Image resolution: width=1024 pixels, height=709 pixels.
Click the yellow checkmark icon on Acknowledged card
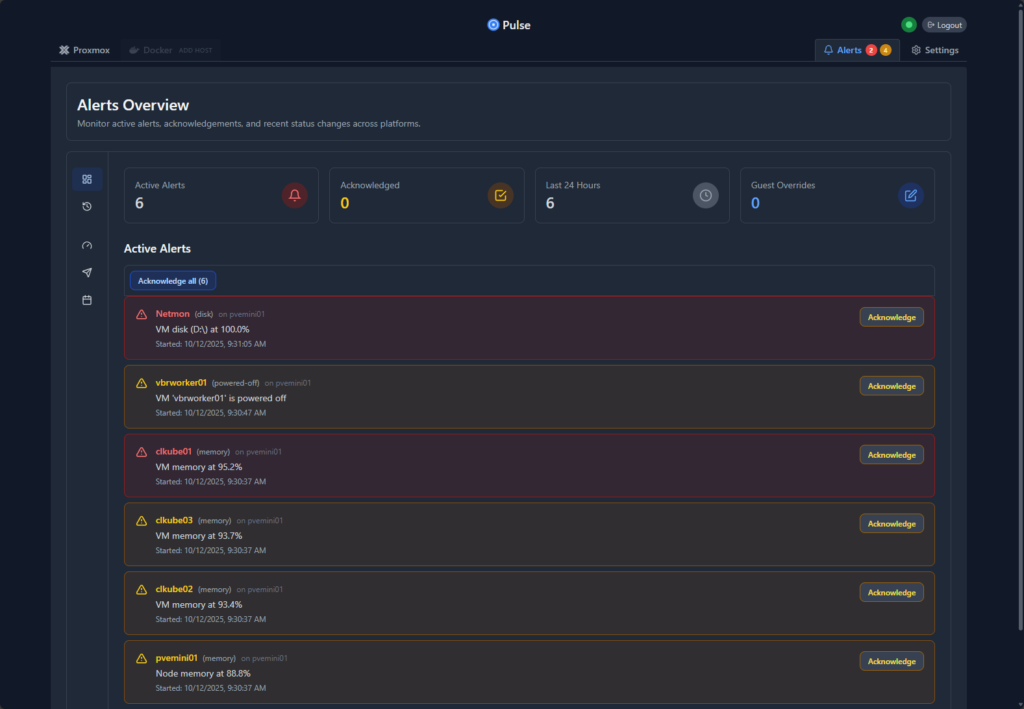tap(500, 195)
